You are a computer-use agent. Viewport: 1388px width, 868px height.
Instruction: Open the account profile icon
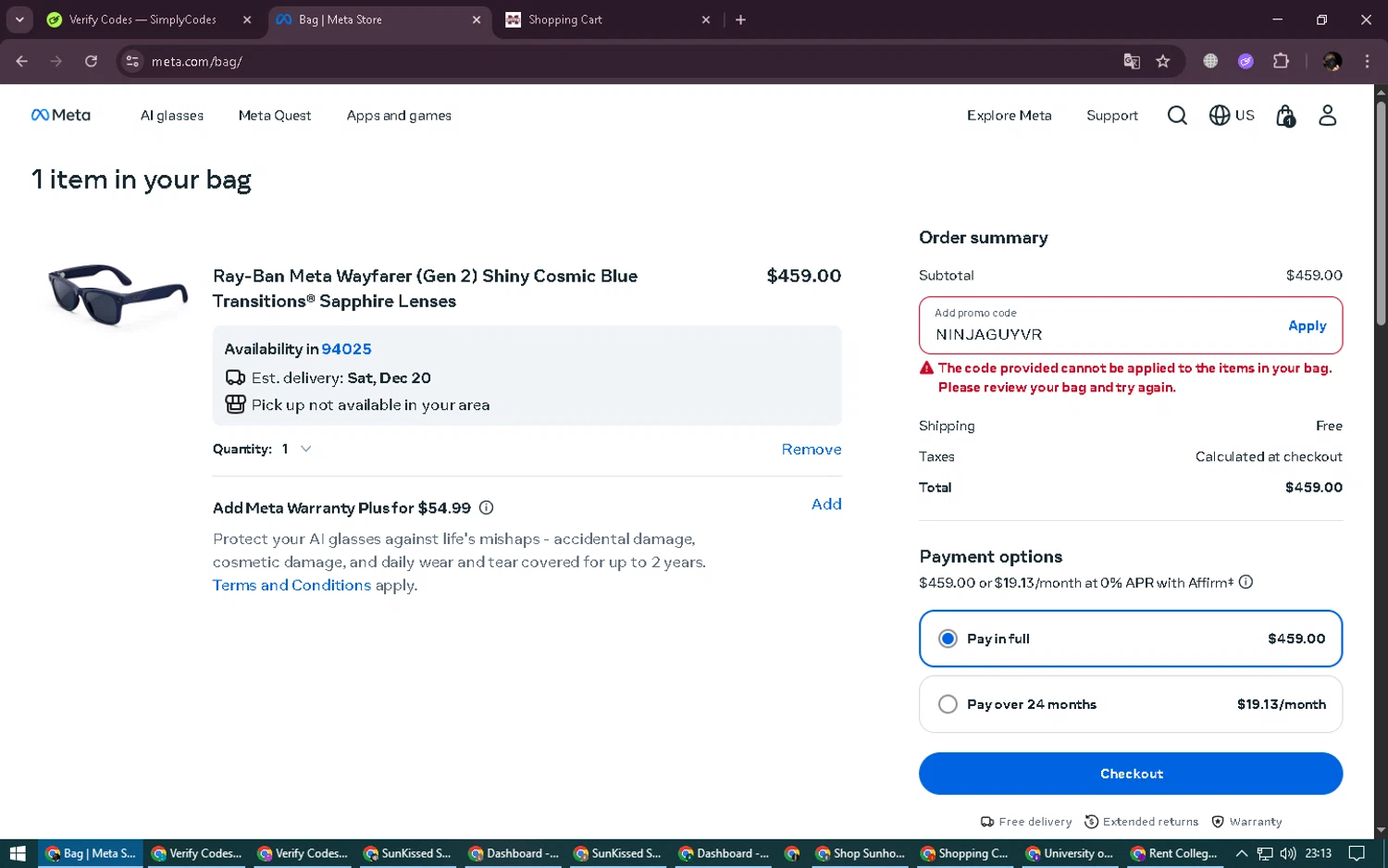1328,116
